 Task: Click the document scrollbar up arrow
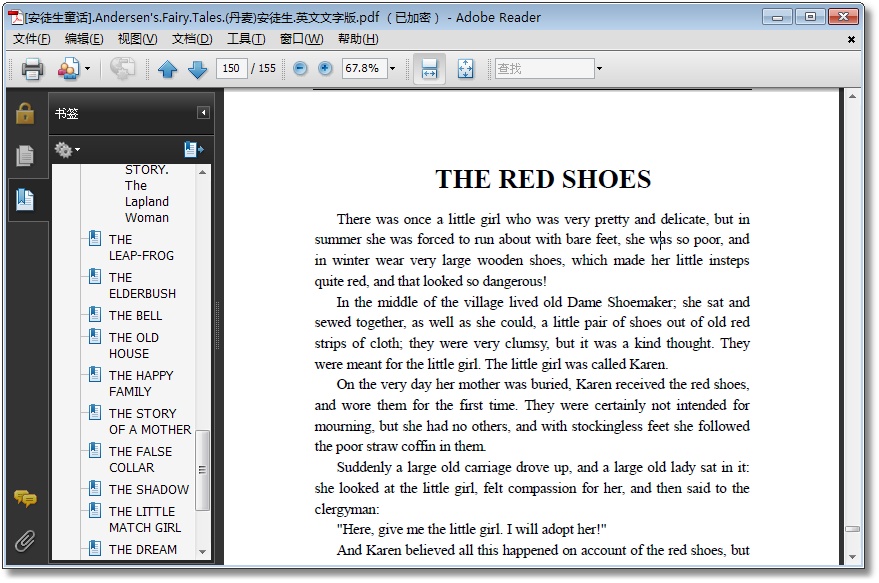click(x=852, y=96)
